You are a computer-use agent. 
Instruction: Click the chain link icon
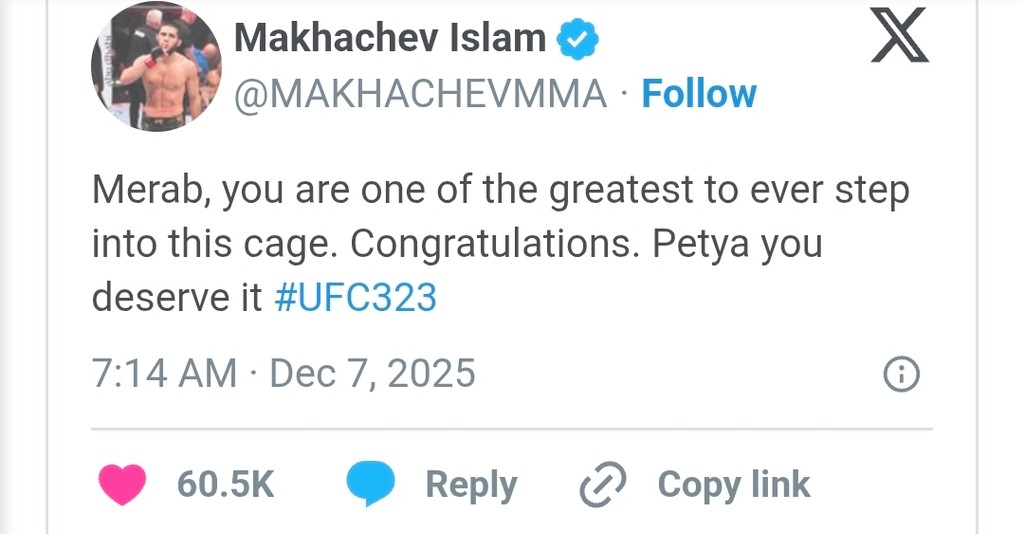click(x=603, y=485)
